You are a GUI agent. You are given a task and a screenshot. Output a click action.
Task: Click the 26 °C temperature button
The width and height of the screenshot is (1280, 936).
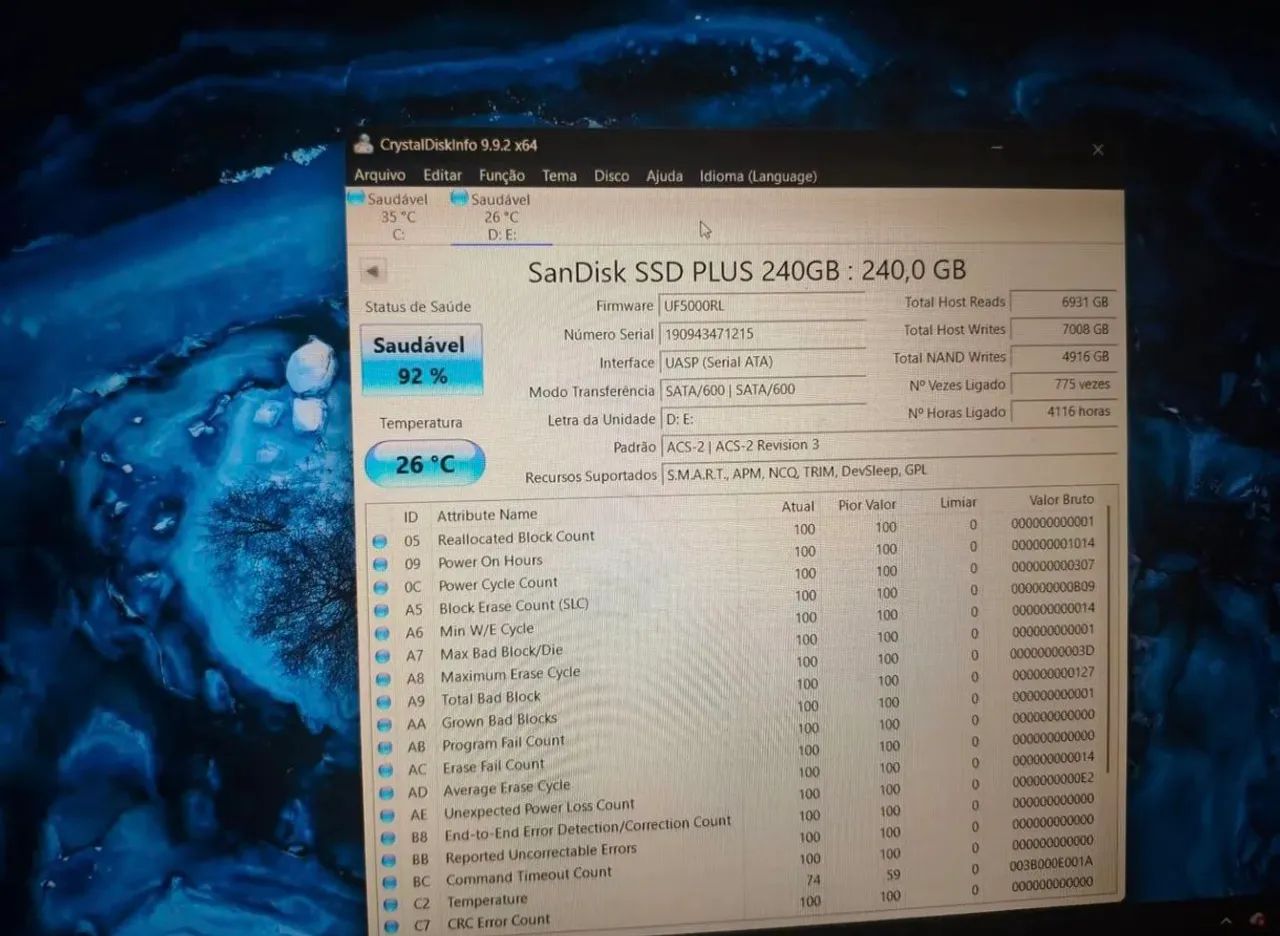pyautogui.click(x=425, y=463)
